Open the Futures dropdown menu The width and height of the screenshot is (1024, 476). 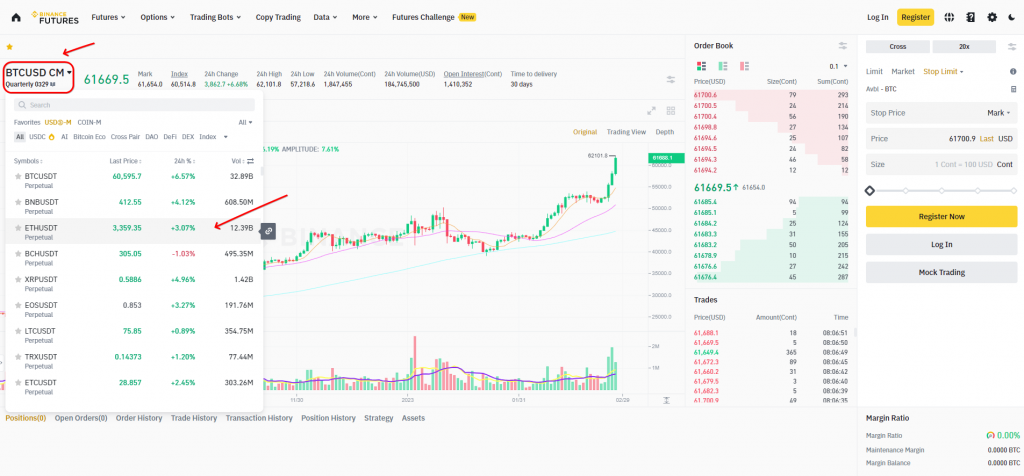coord(108,18)
